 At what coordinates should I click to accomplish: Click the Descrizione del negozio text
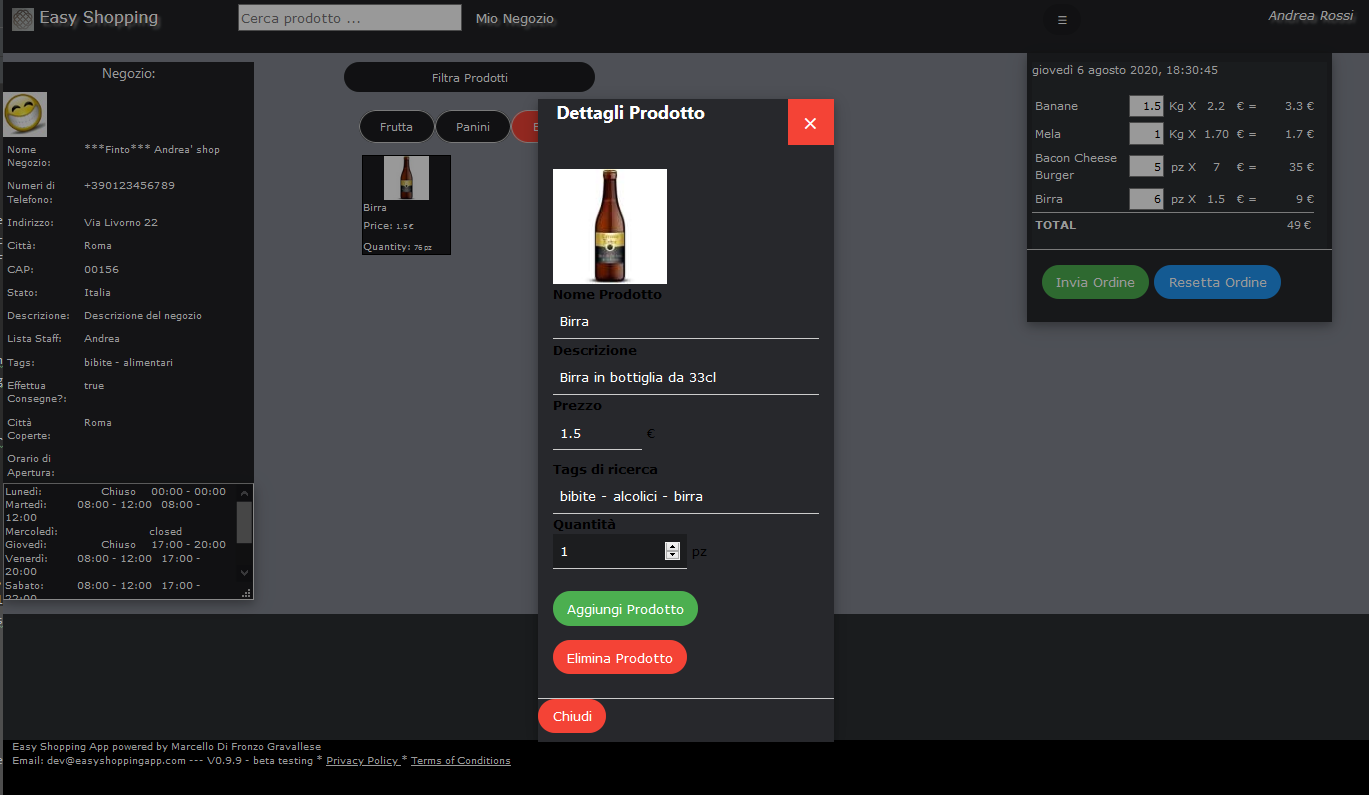coord(143,316)
